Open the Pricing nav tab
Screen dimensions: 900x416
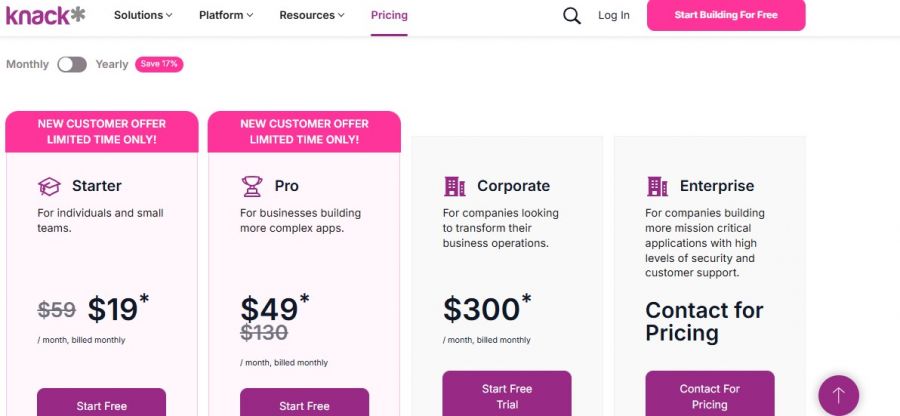click(389, 15)
